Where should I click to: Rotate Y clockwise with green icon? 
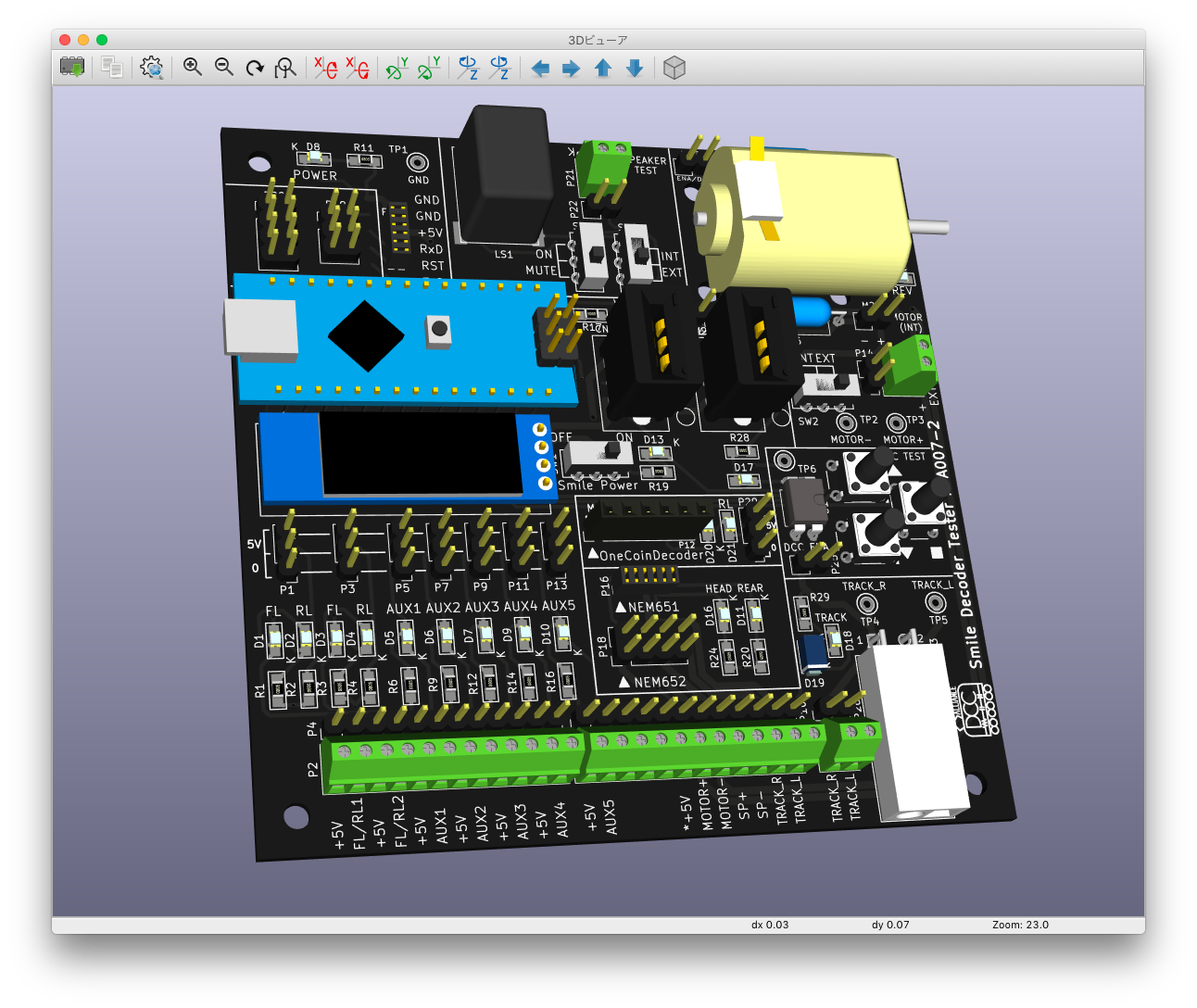[397, 68]
